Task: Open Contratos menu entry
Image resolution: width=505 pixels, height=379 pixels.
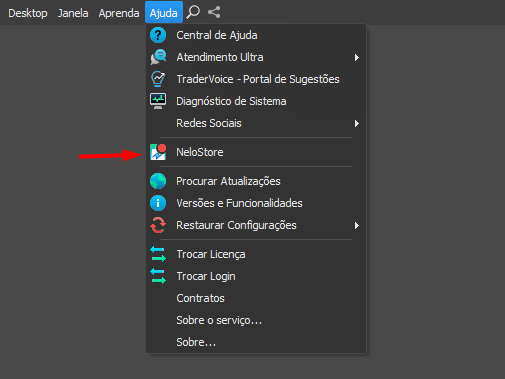Action: (256, 298)
